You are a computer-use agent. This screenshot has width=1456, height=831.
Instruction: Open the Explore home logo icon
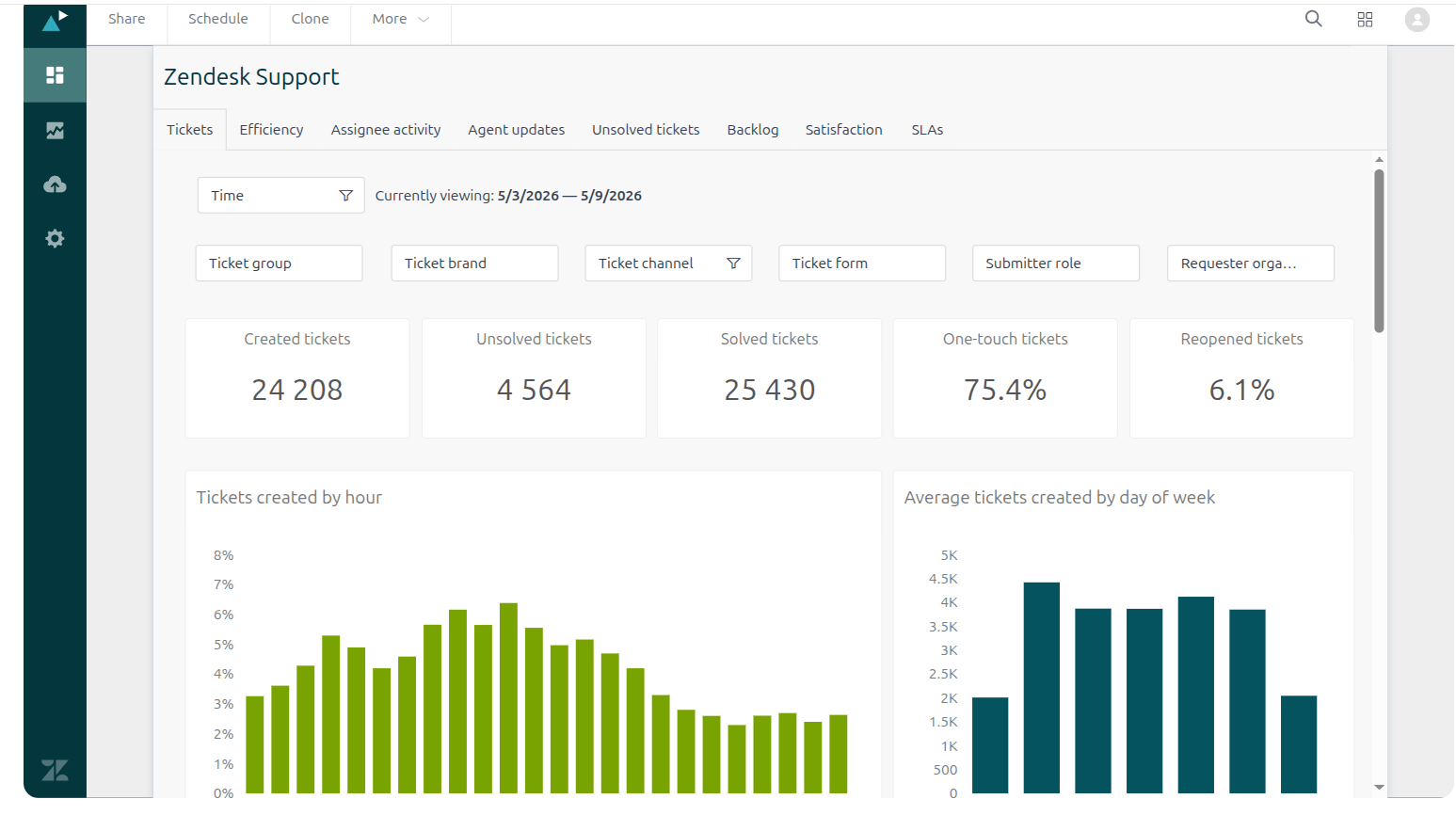[55, 21]
